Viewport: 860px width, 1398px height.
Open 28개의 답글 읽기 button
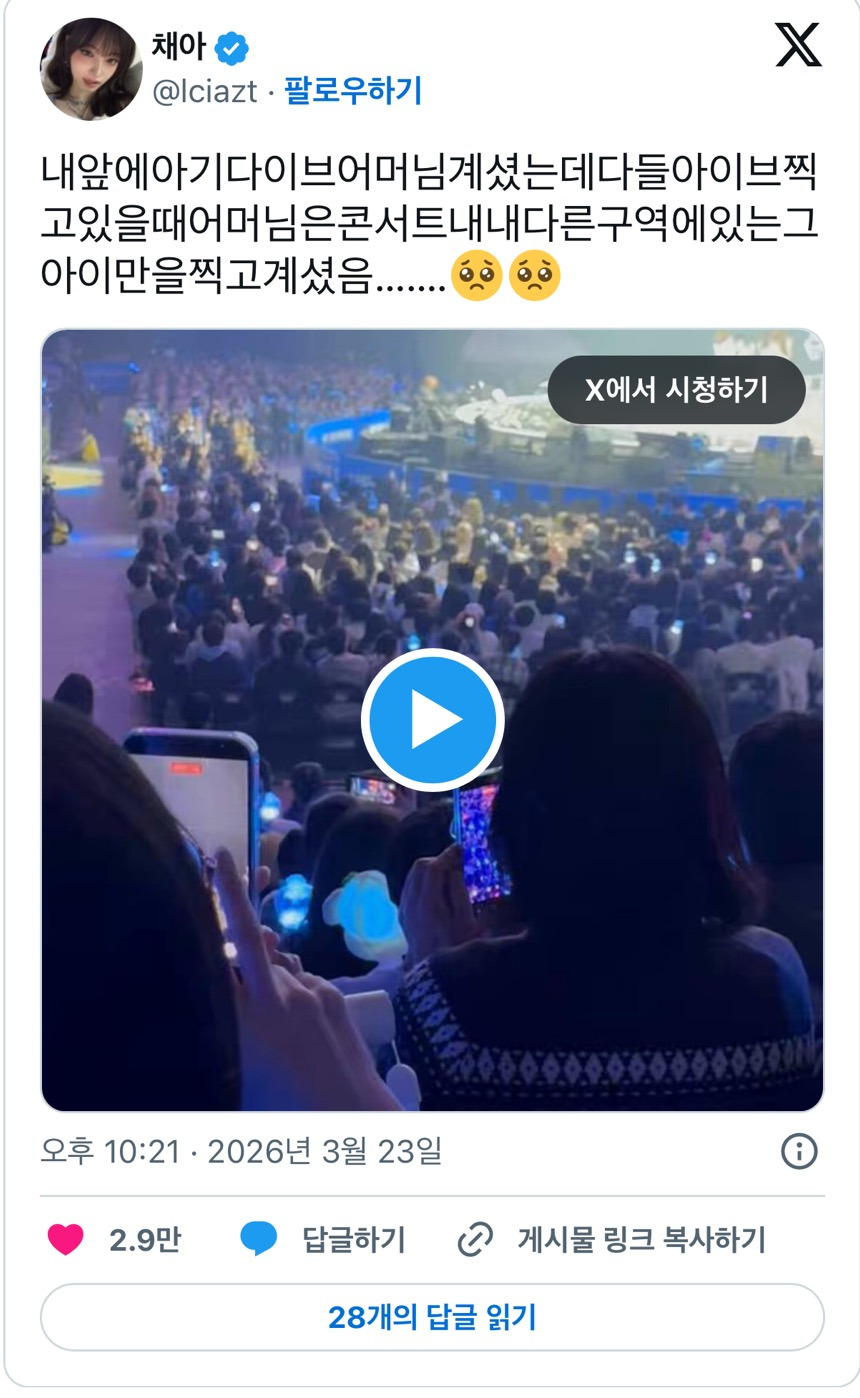pyautogui.click(x=432, y=1317)
